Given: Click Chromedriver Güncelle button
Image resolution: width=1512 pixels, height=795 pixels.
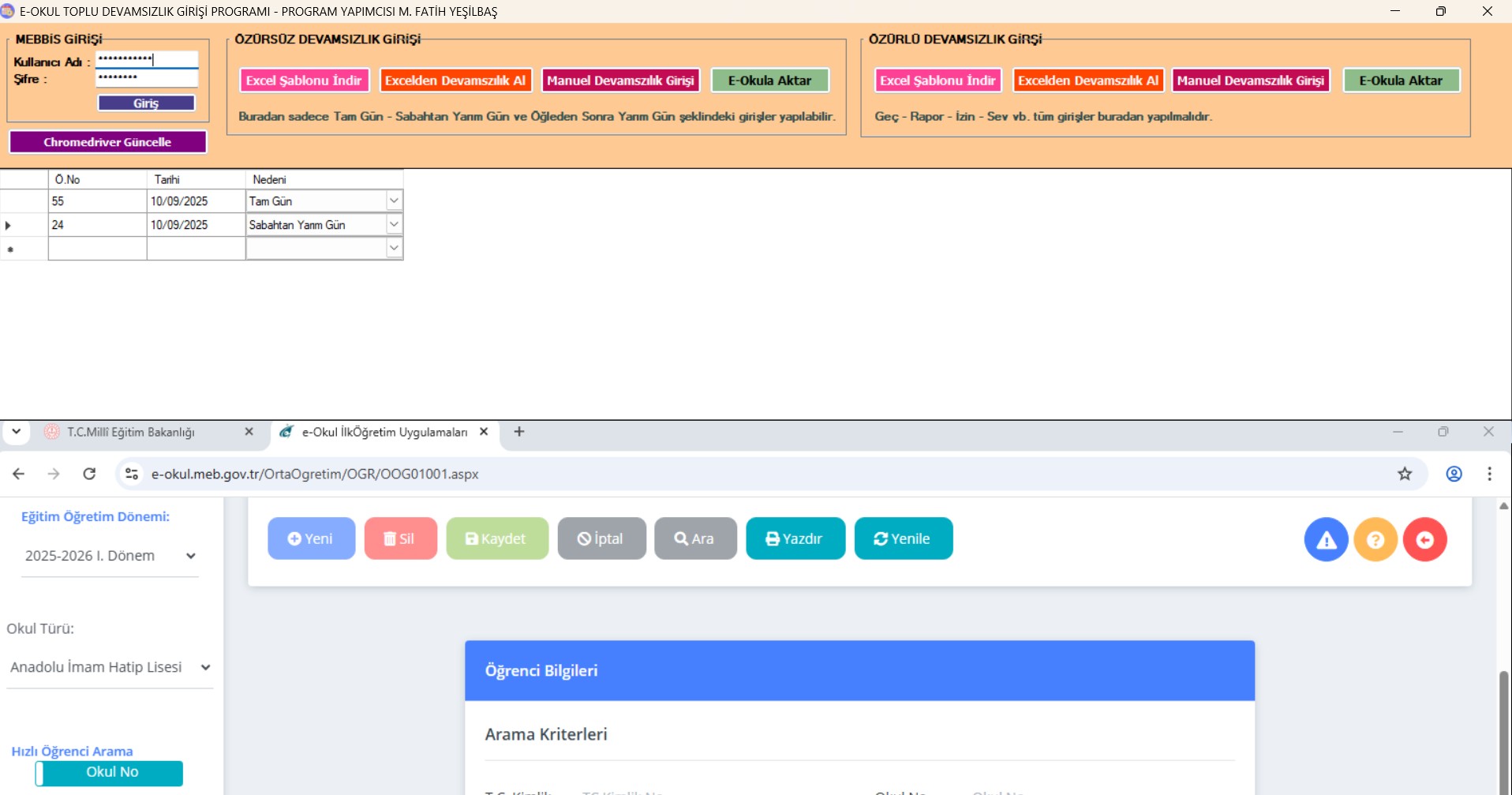Looking at the screenshot, I should coord(107,142).
